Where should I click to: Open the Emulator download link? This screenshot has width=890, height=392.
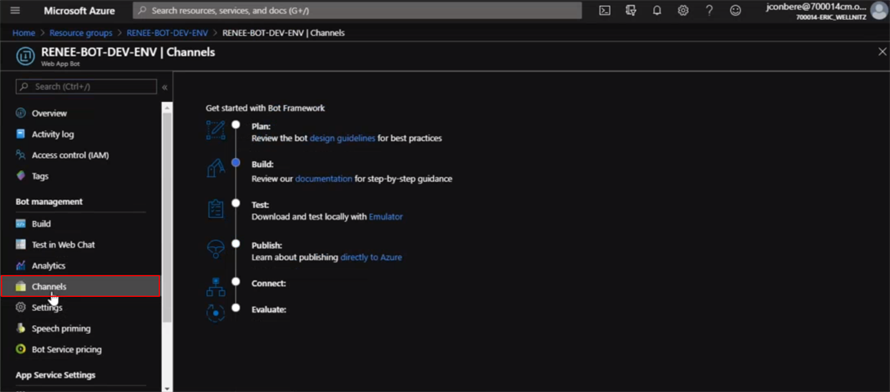[386, 217]
